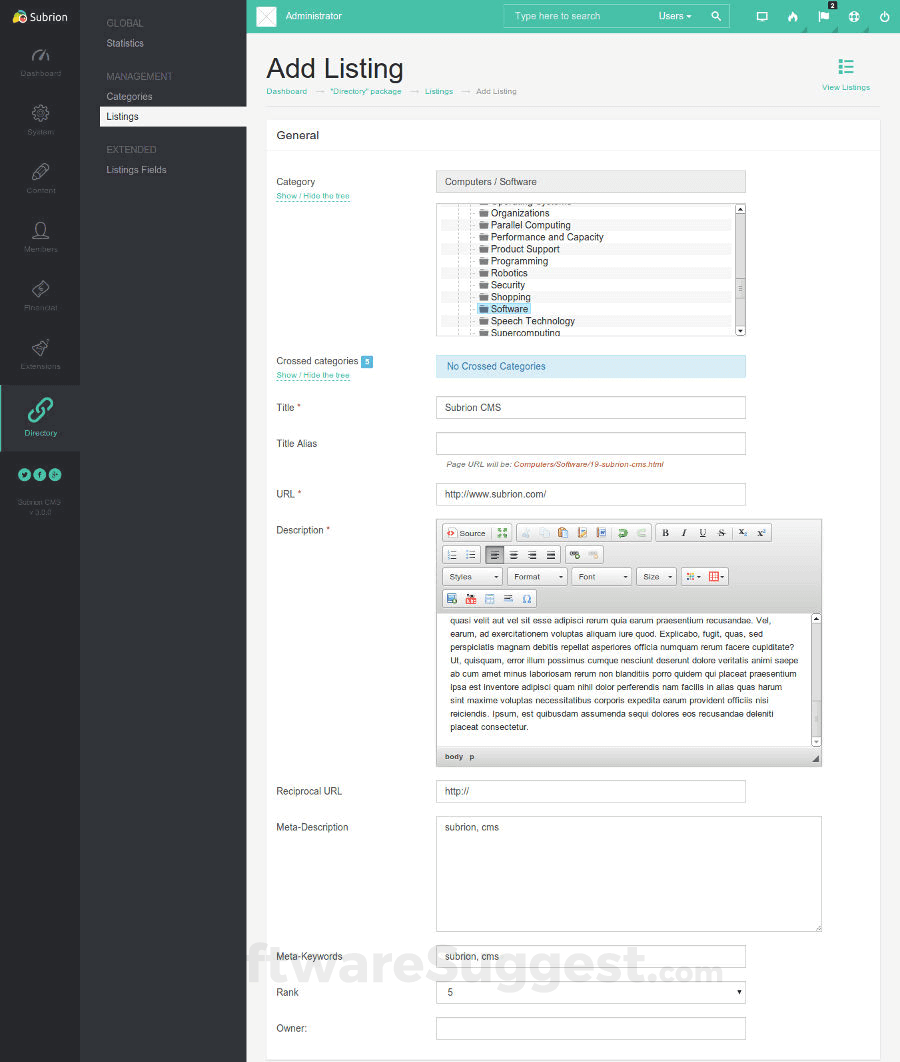Click the power logout icon
900x1062 pixels.
[x=885, y=17]
